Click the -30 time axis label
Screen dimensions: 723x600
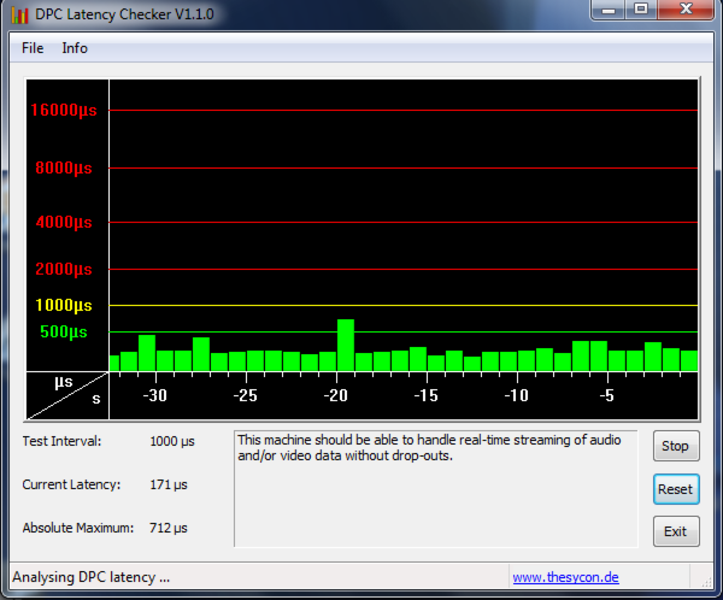pos(155,395)
